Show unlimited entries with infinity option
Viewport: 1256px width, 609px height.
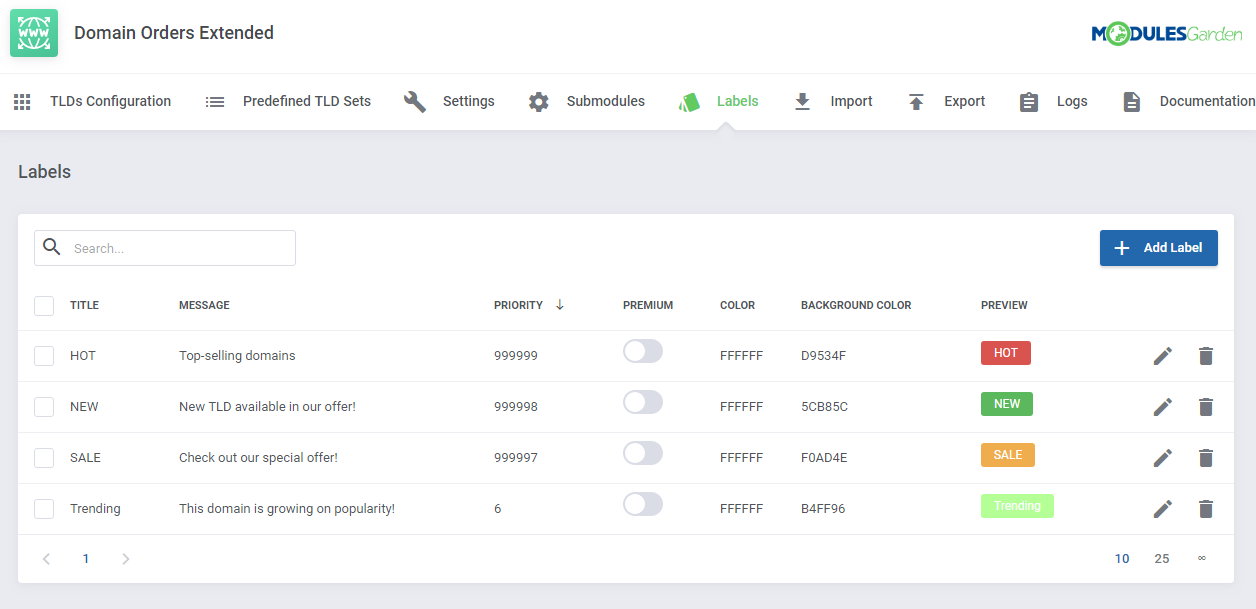[1202, 558]
